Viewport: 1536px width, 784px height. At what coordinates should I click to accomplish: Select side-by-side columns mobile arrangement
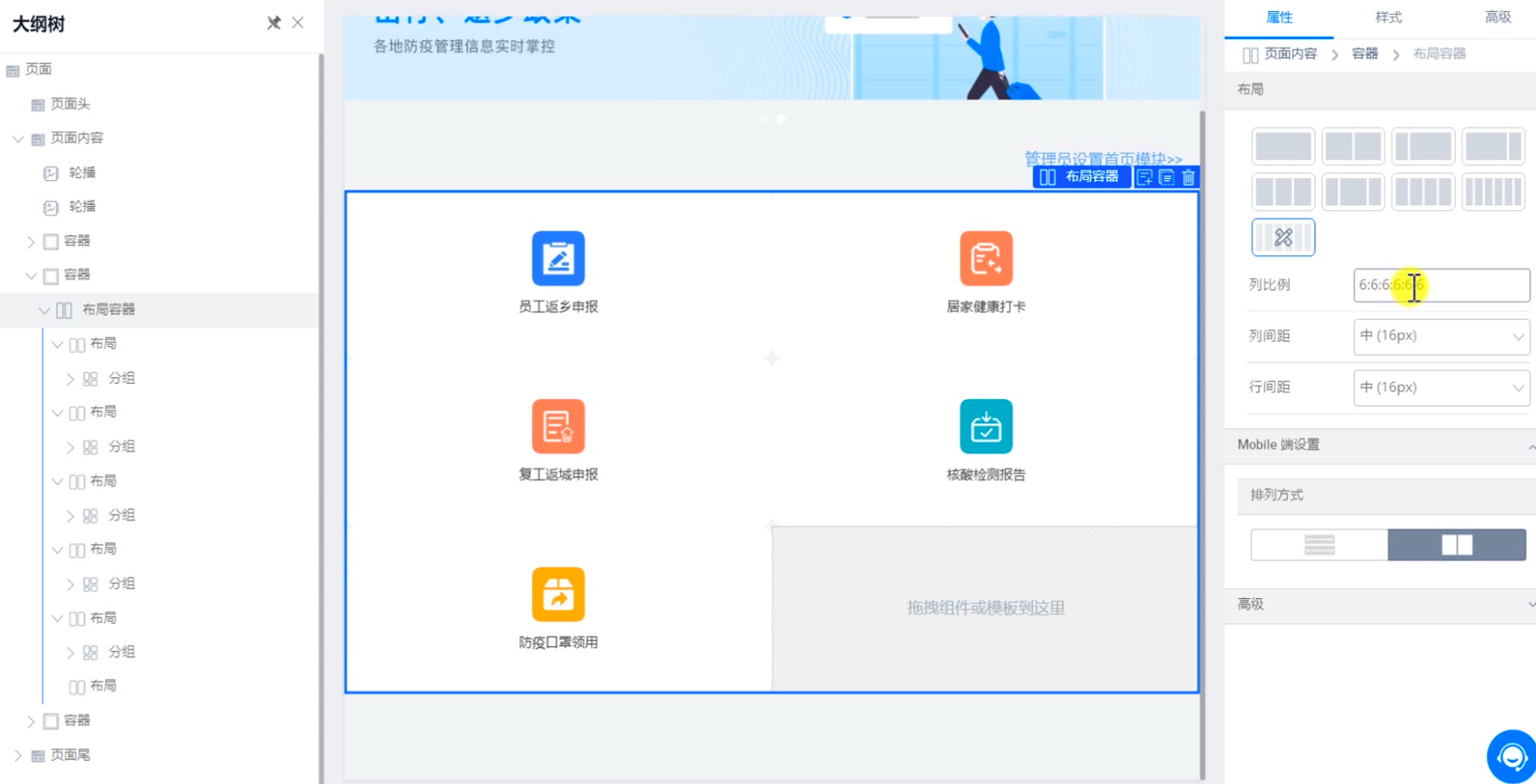point(1457,545)
